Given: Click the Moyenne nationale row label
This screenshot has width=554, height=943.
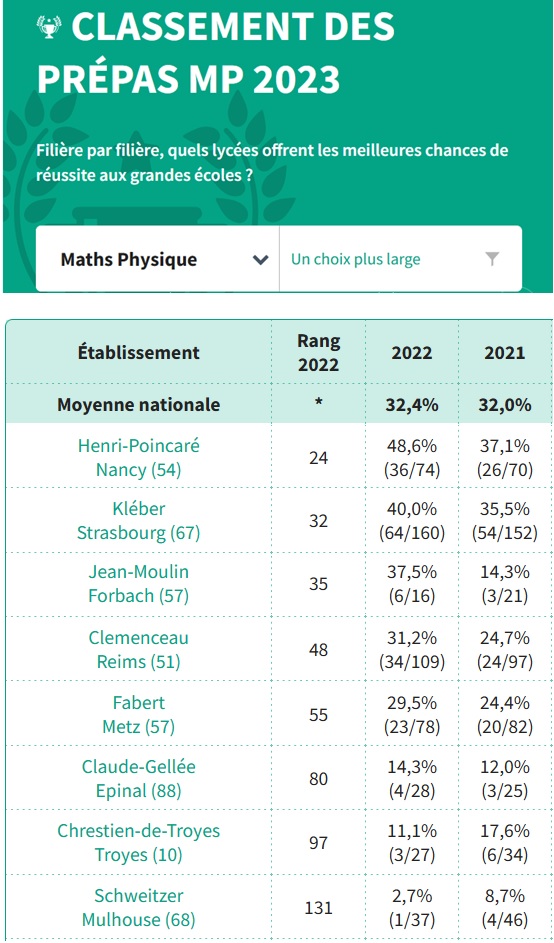Looking at the screenshot, I should click(x=138, y=405).
